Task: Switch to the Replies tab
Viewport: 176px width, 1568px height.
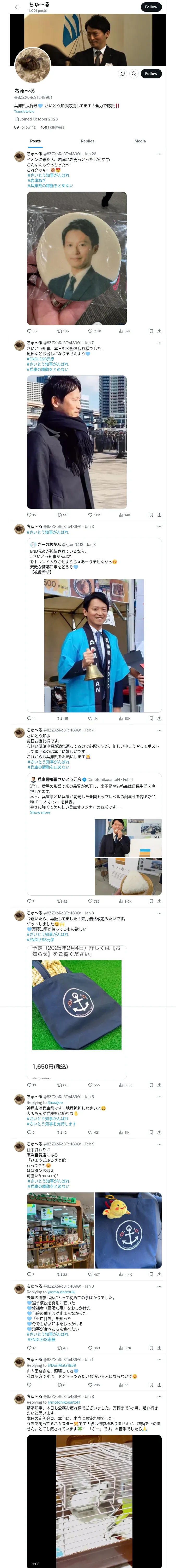Action: click(87, 141)
